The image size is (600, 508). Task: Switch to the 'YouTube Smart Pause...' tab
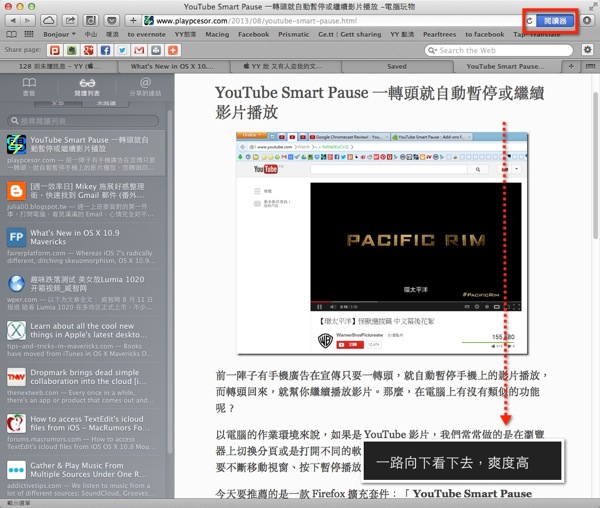(x=505, y=67)
